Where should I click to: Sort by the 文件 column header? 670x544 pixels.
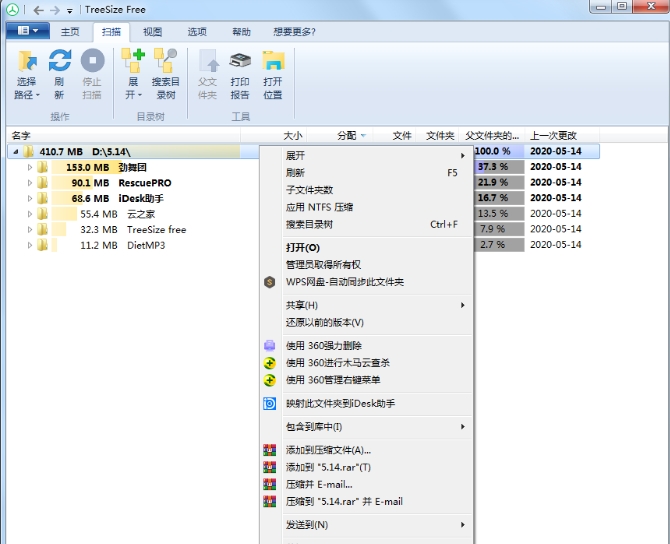(394, 136)
